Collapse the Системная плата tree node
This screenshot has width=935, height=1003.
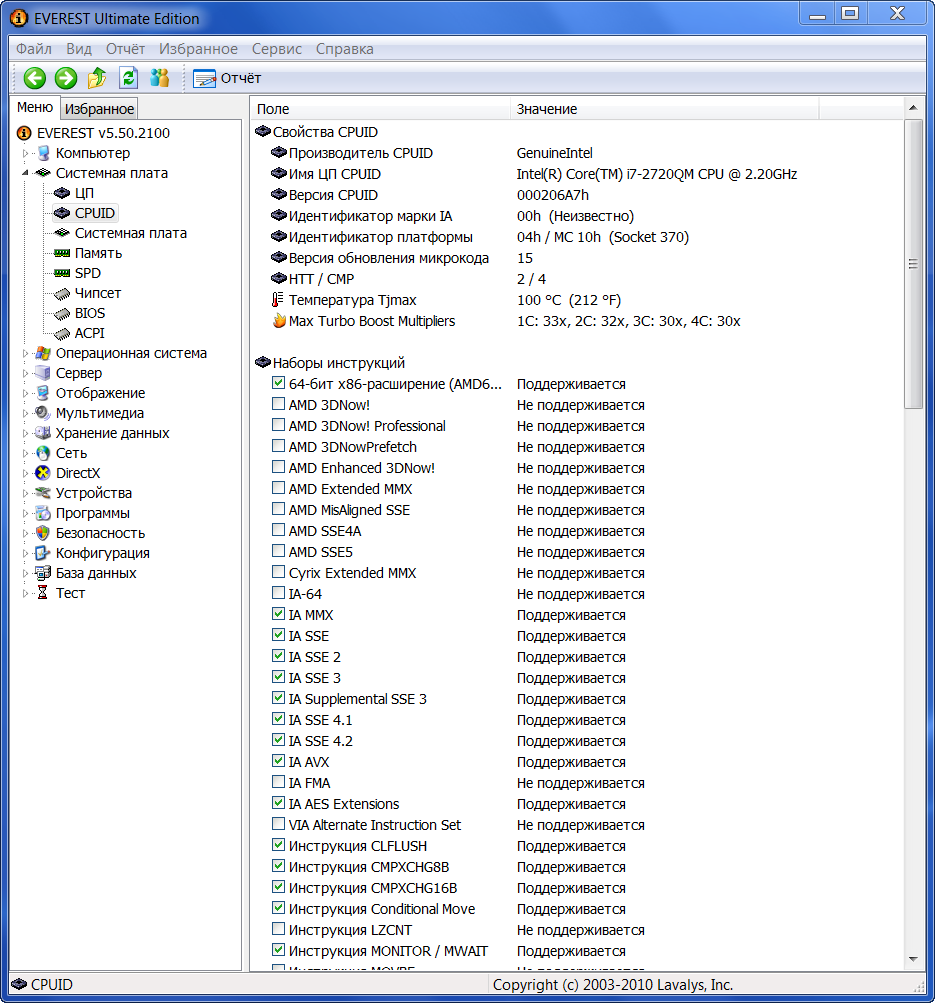click(26, 173)
